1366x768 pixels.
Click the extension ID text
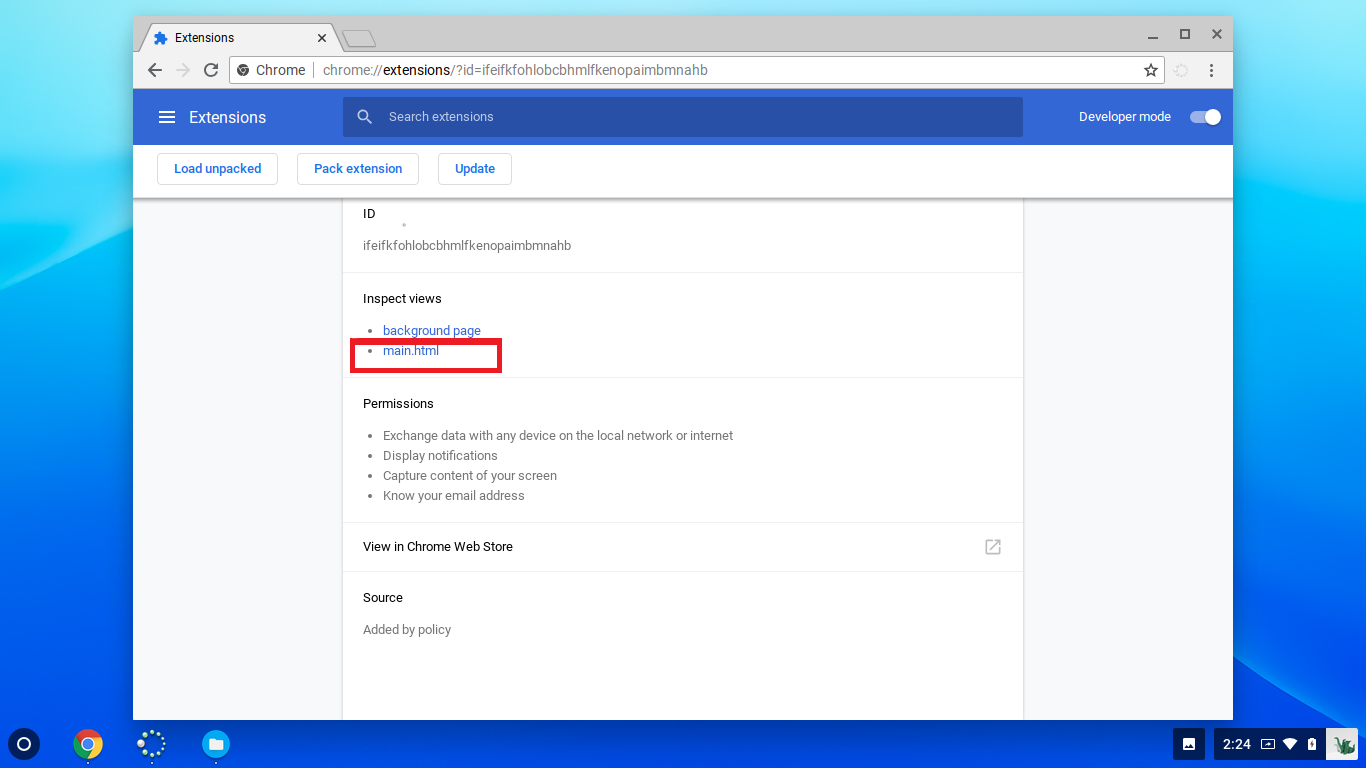coord(467,246)
